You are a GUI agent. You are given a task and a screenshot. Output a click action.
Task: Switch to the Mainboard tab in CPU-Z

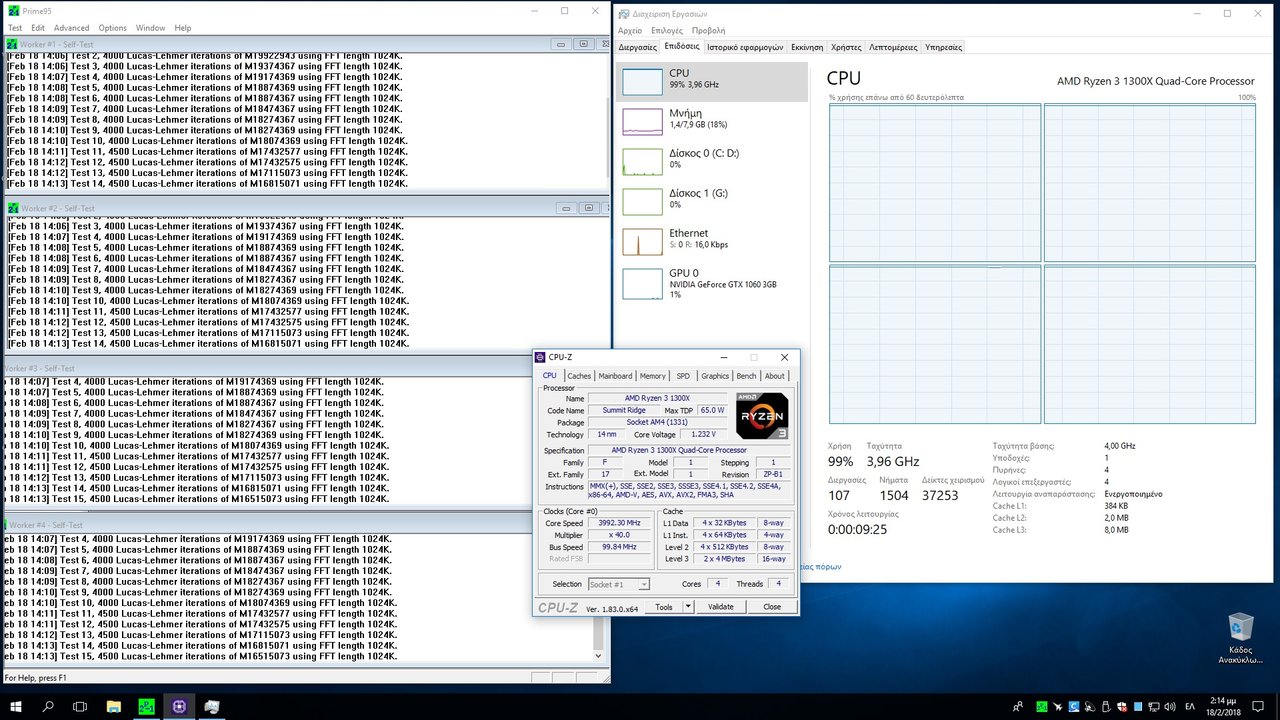click(x=615, y=376)
